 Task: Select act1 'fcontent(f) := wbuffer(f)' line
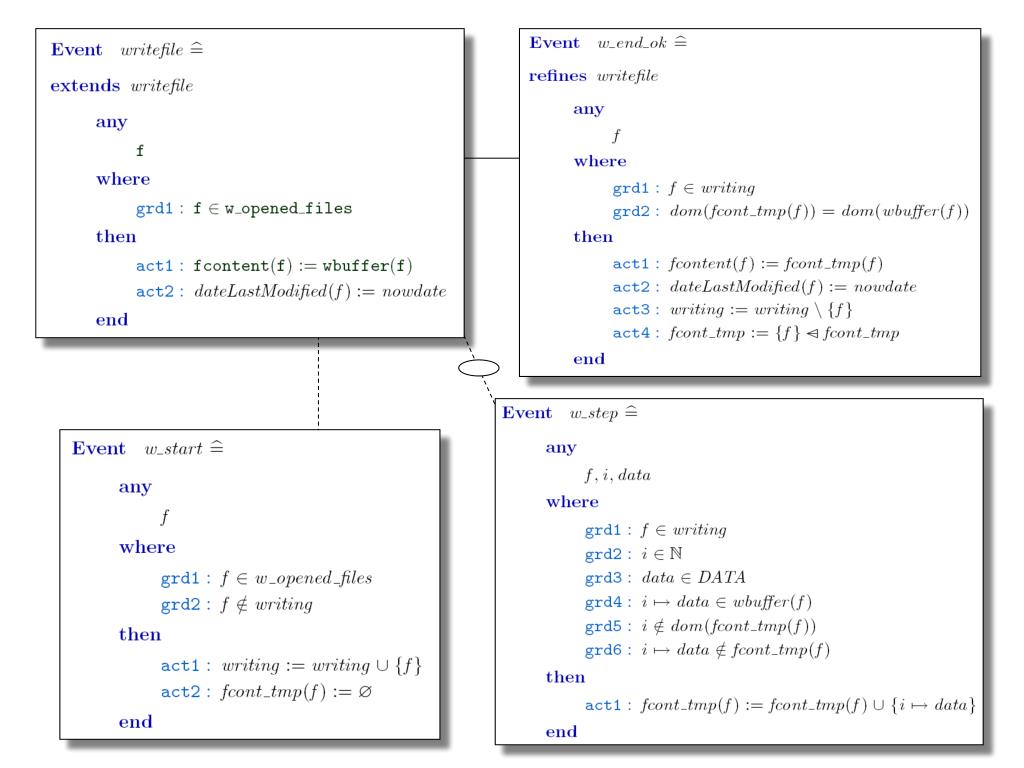point(274,266)
